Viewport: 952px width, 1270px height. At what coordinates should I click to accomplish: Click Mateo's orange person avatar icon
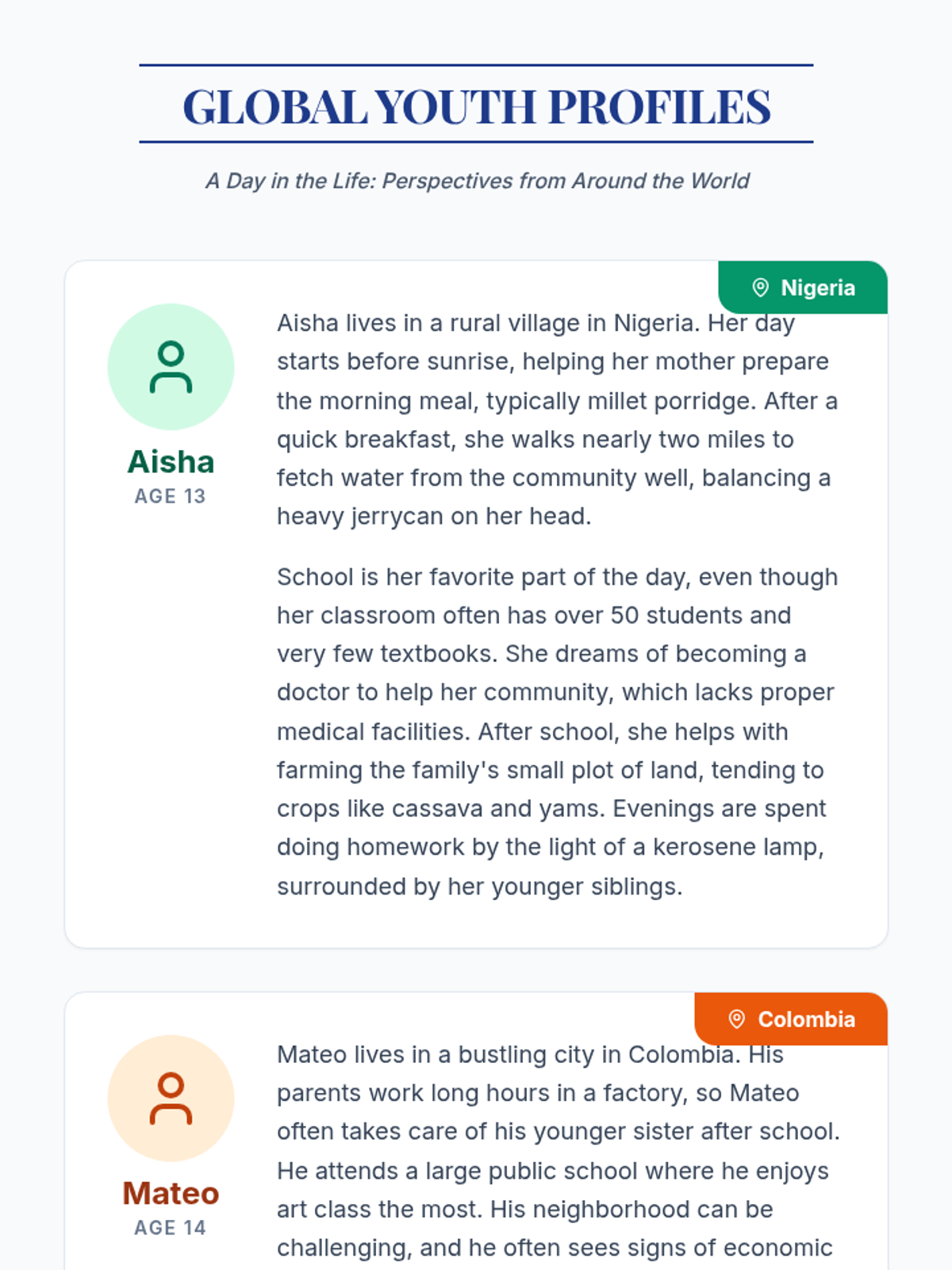(x=171, y=1099)
